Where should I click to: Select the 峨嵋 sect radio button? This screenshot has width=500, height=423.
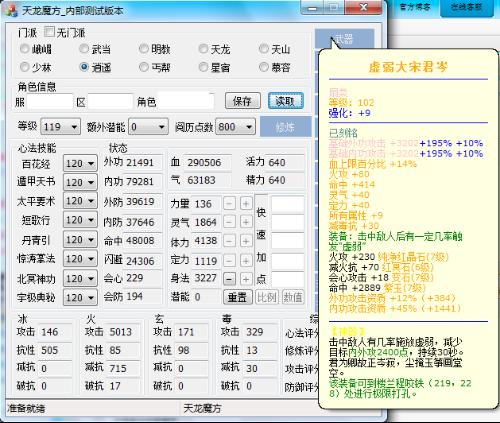click(x=24, y=49)
